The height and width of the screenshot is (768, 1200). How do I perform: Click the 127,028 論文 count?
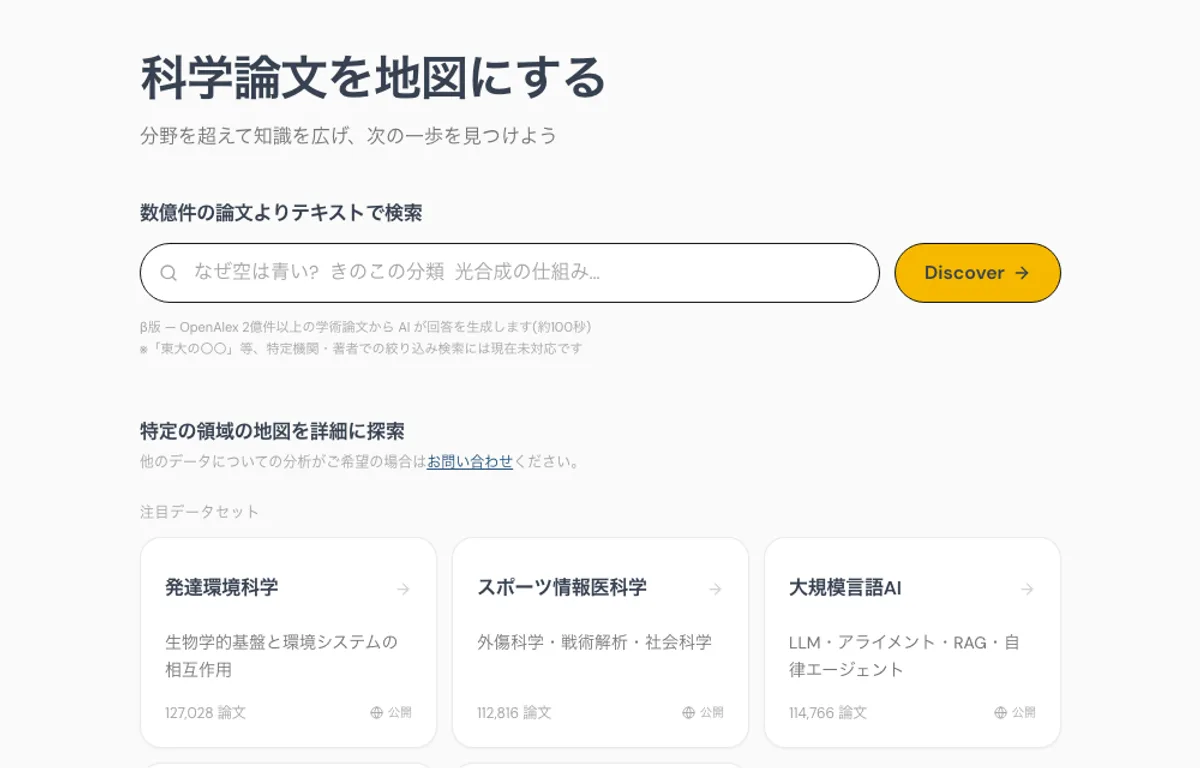(x=205, y=713)
